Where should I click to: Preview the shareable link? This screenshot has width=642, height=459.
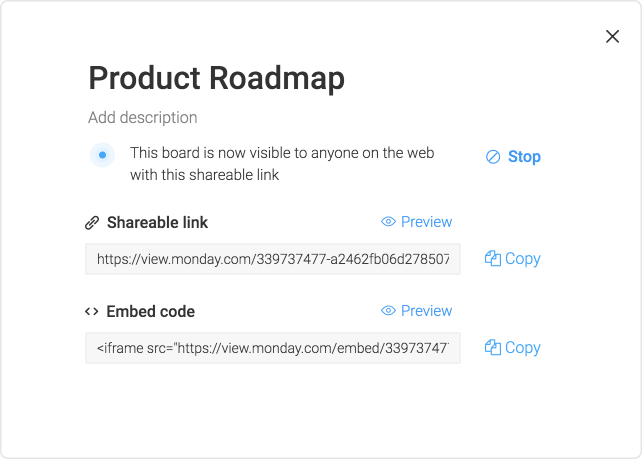pyautogui.click(x=416, y=222)
